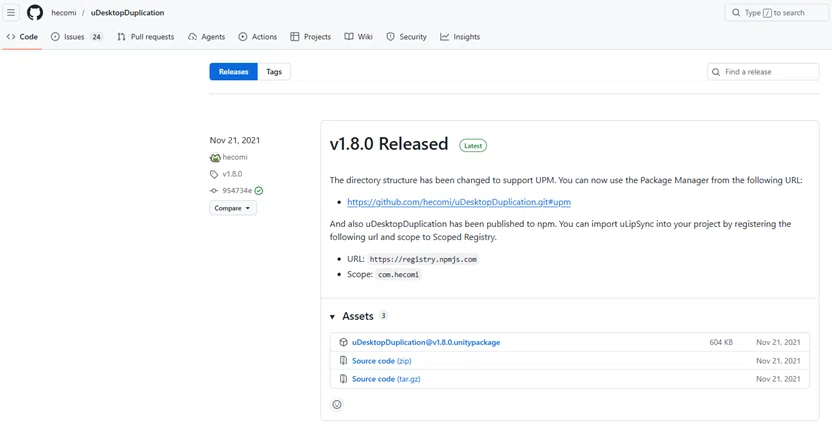The height and width of the screenshot is (428, 832).
Task: Open the Wiki tab
Action: point(359,37)
